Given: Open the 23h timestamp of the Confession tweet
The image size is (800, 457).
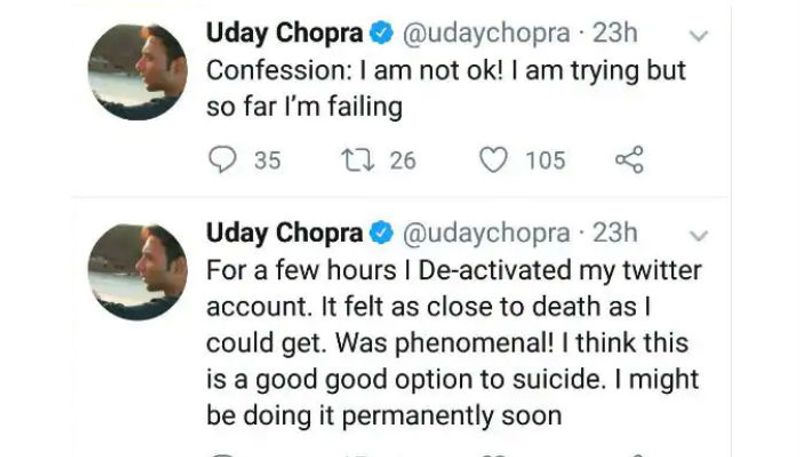Looking at the screenshot, I should 615,35.
